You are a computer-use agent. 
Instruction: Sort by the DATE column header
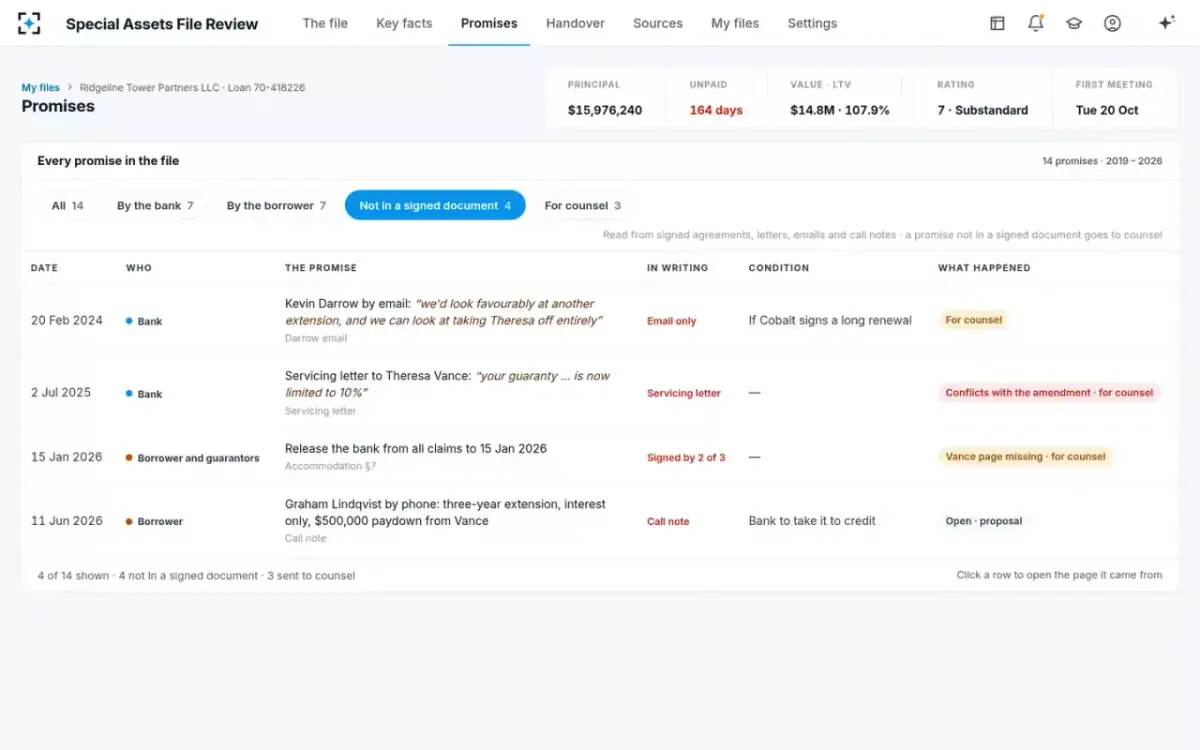[44, 268]
